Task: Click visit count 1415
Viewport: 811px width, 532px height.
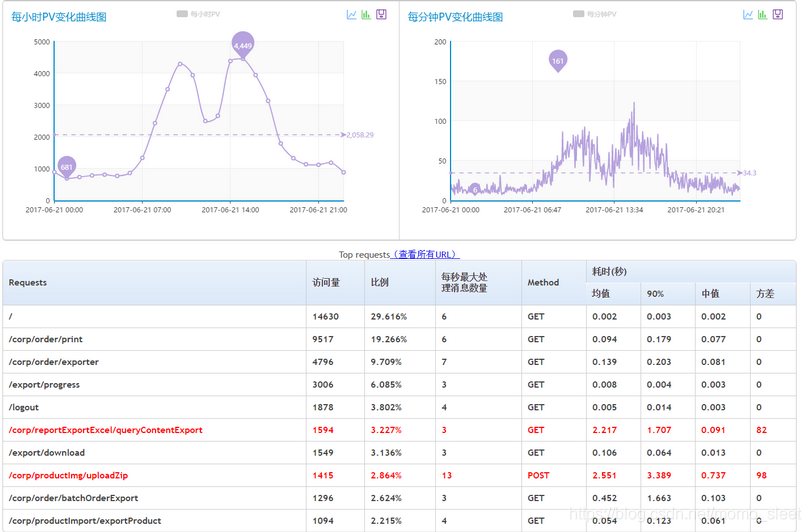Action: (323, 476)
